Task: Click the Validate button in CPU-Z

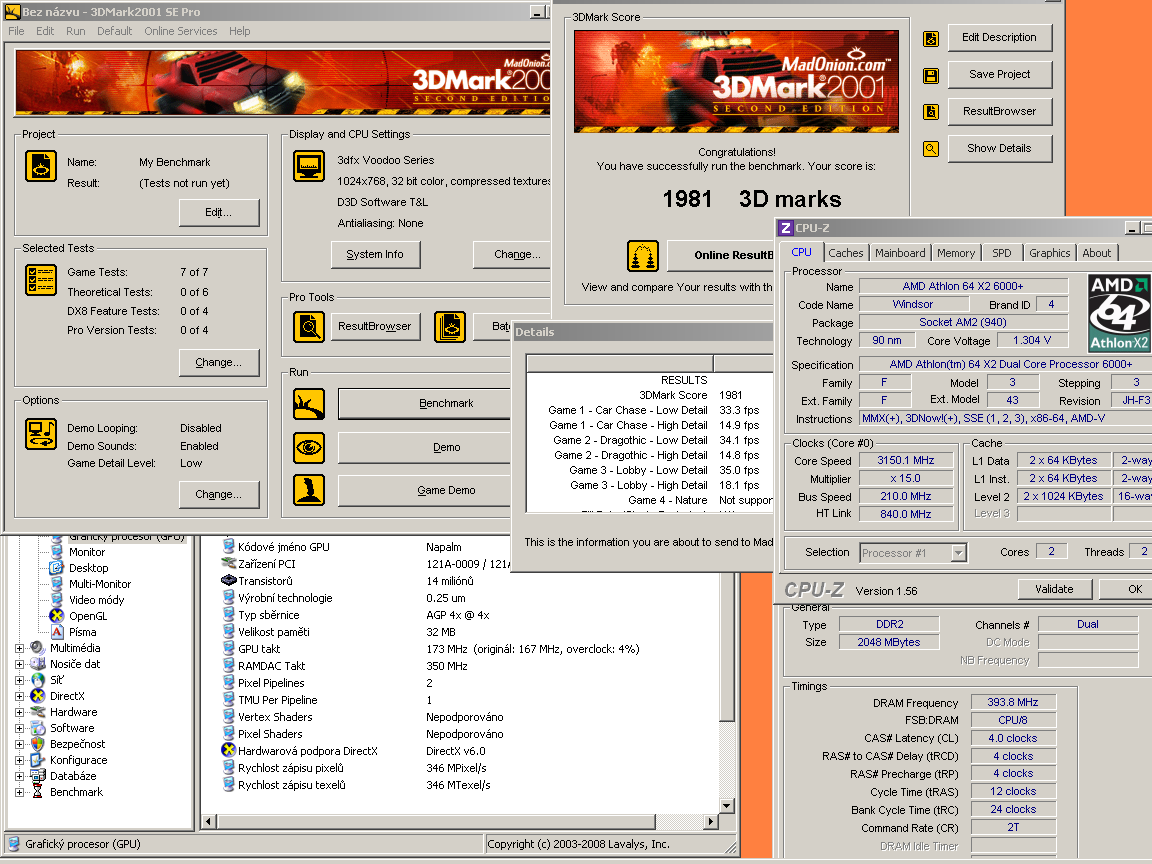Action: [1054, 589]
